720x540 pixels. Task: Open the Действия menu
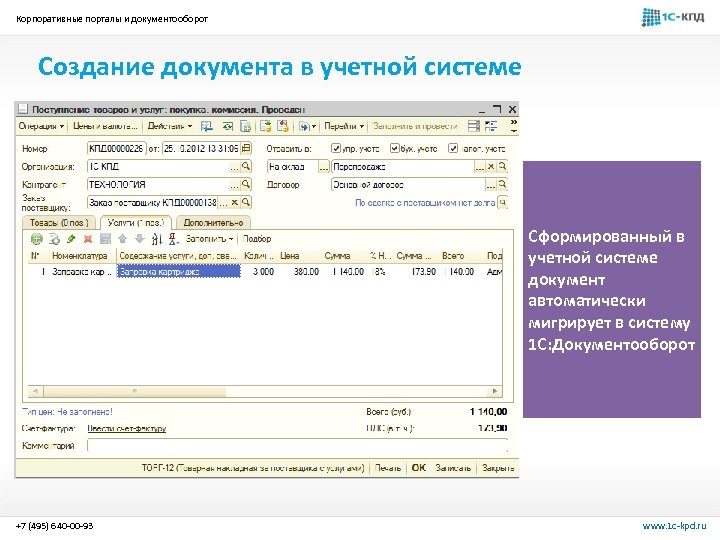[170, 126]
